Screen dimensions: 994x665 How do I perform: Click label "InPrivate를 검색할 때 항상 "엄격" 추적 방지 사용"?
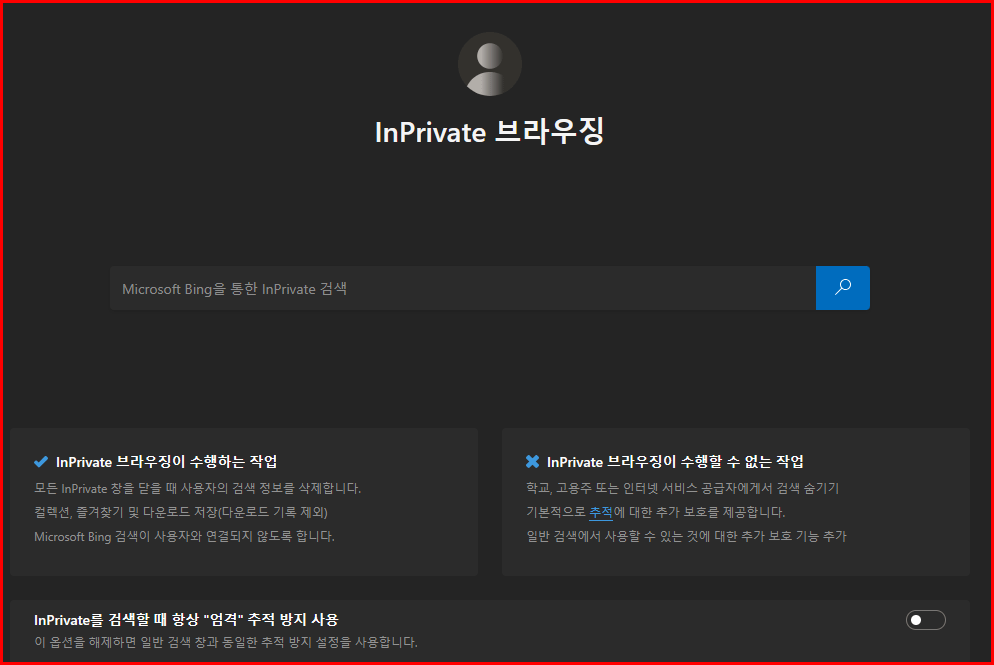[186, 619]
